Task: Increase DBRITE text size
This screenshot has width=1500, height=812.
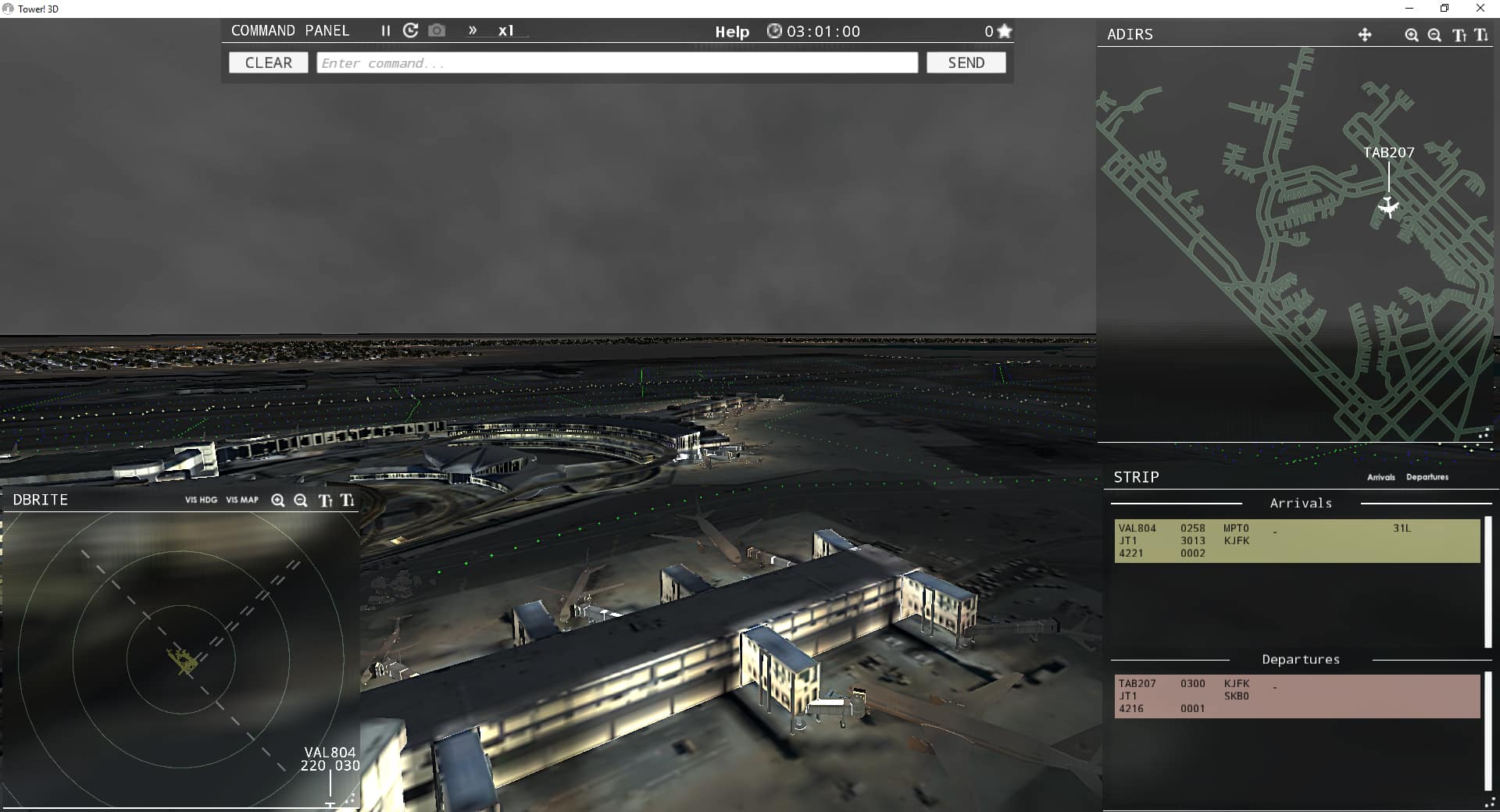Action: click(x=325, y=500)
